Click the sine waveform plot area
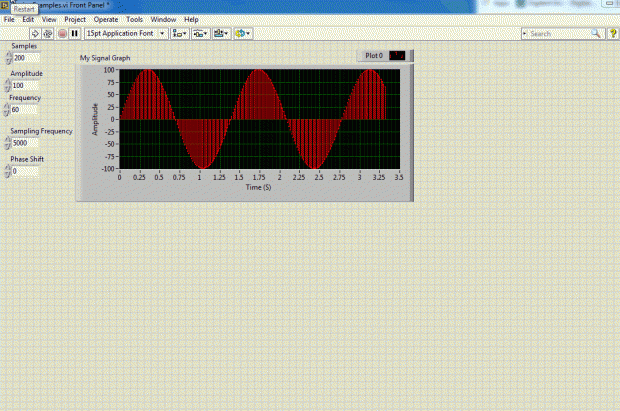 (x=259, y=119)
